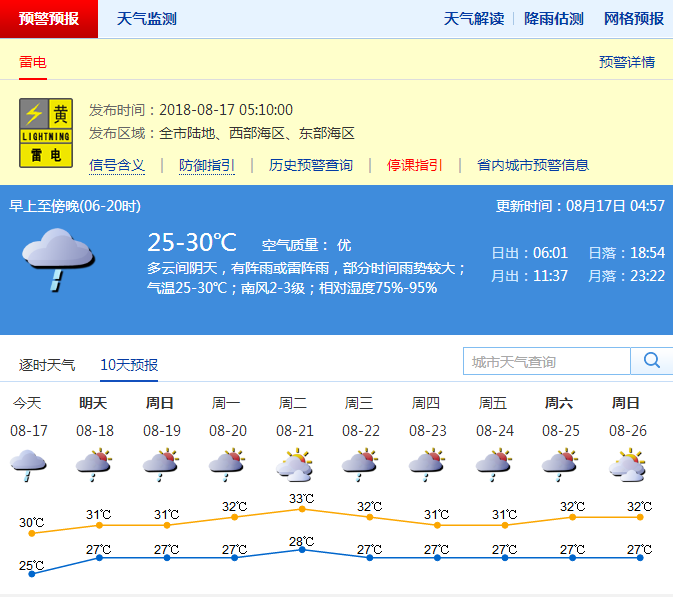Click into the 城市天气查询 search field
Viewport: 673px width, 597px height.
547,361
